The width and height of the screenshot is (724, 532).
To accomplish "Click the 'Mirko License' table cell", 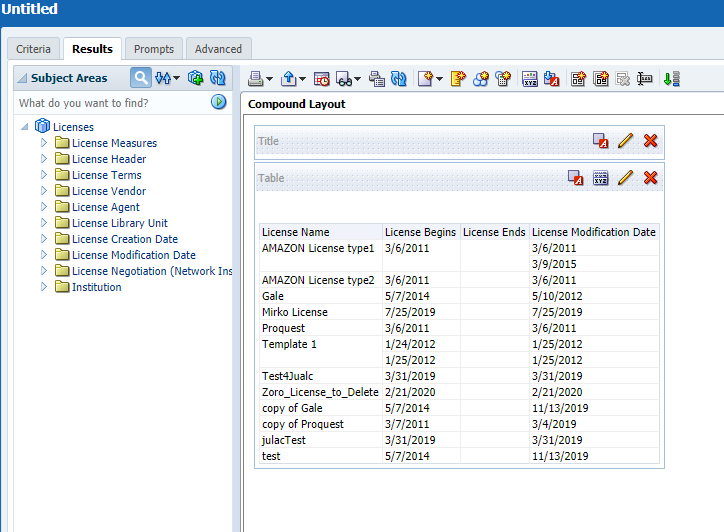I will [x=321, y=312].
